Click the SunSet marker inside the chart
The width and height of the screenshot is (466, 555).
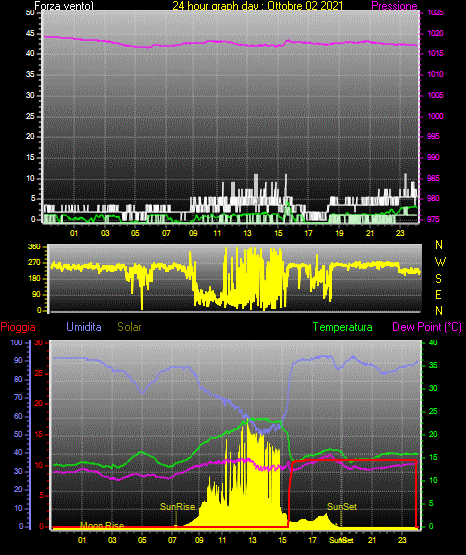click(x=342, y=507)
